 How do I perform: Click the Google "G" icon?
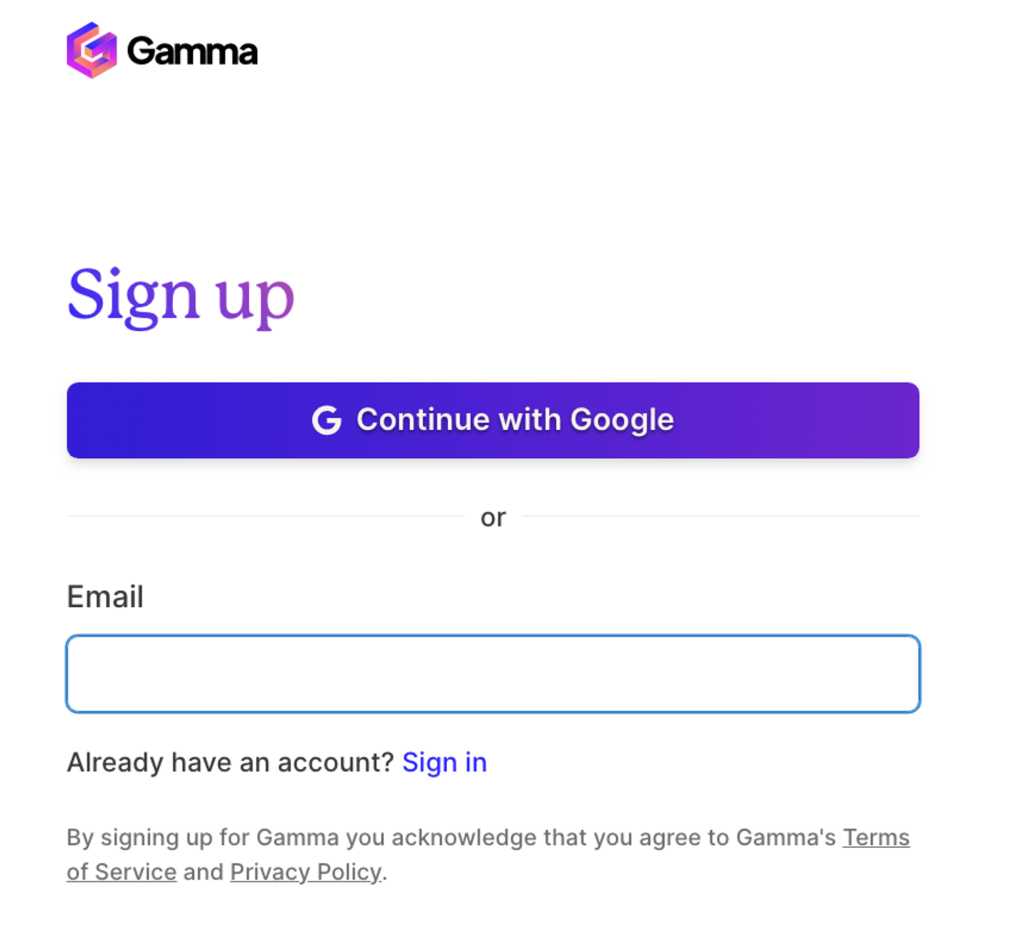[x=327, y=420]
